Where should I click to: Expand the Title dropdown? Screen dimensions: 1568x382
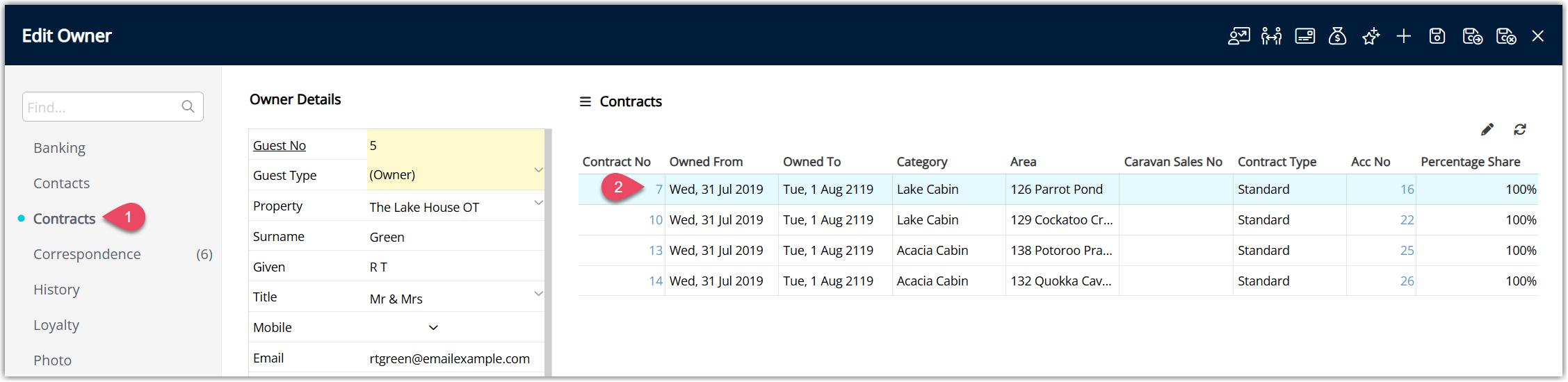coord(538,294)
